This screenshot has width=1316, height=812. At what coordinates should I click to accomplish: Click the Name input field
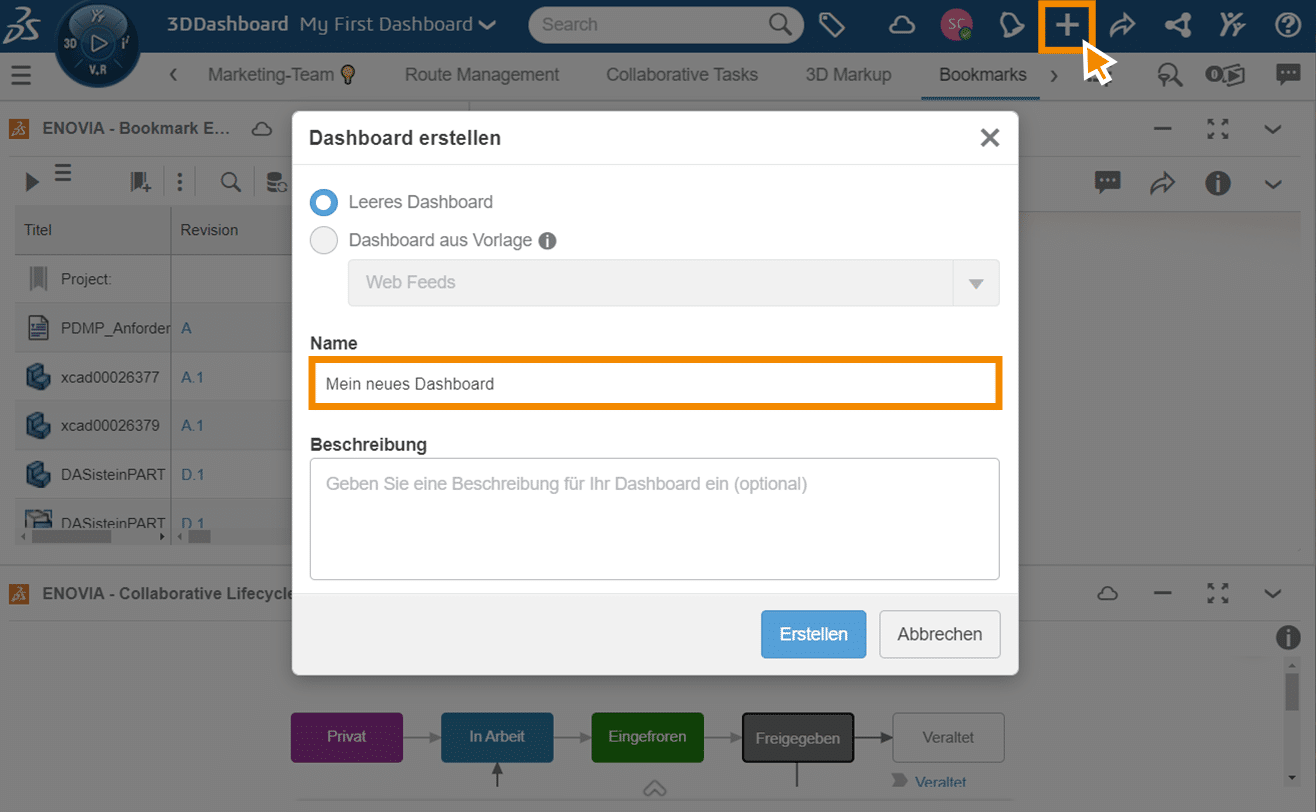click(x=655, y=384)
